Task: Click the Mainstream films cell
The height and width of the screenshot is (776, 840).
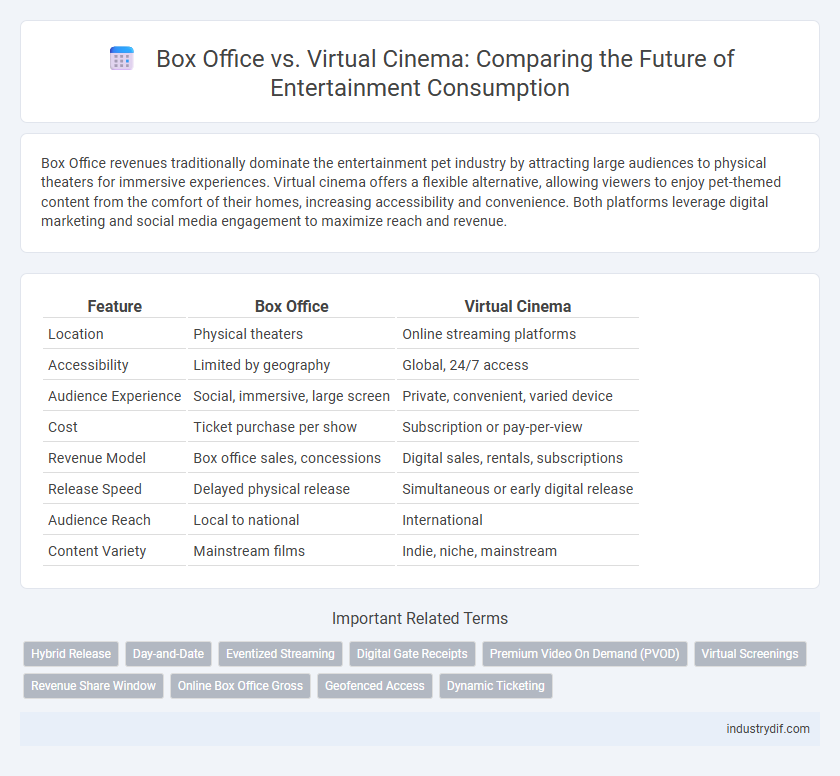Action: coord(291,552)
